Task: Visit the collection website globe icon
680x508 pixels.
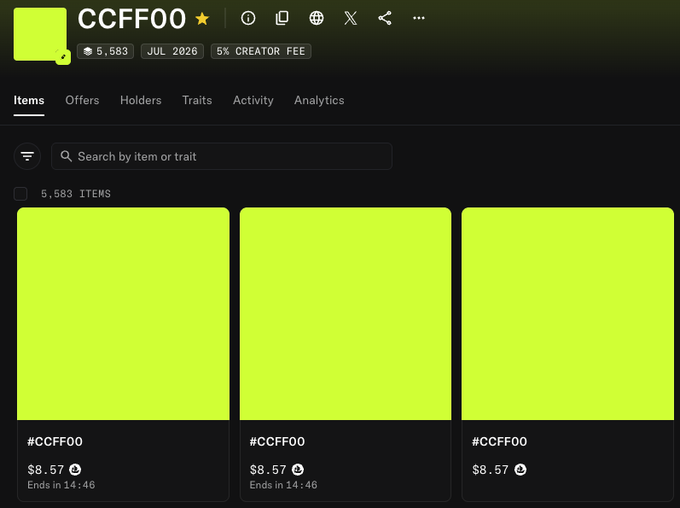Action: click(x=317, y=18)
